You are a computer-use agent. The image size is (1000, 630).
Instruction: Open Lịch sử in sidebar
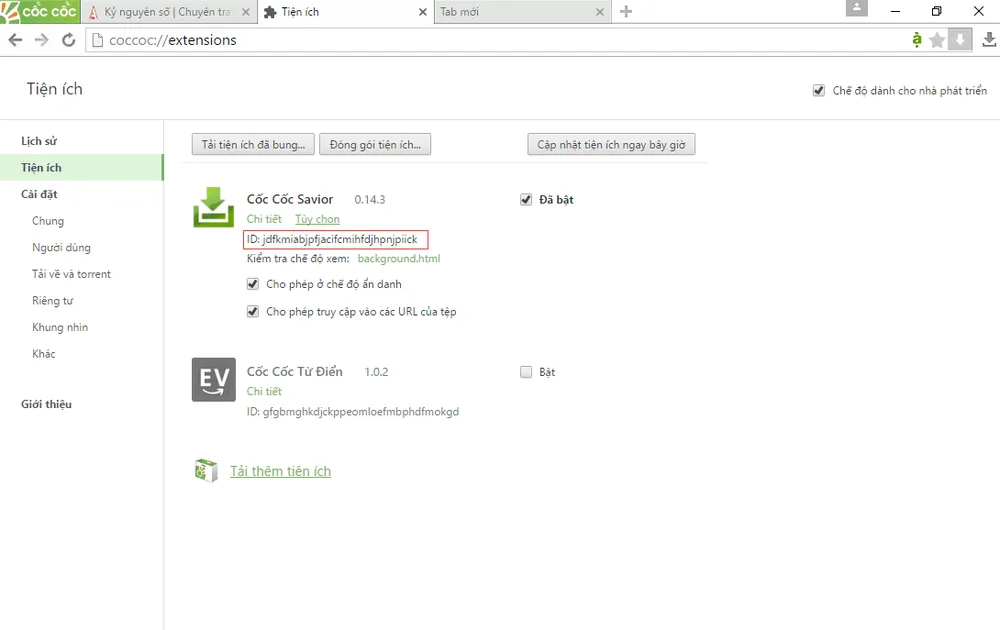[x=39, y=141]
